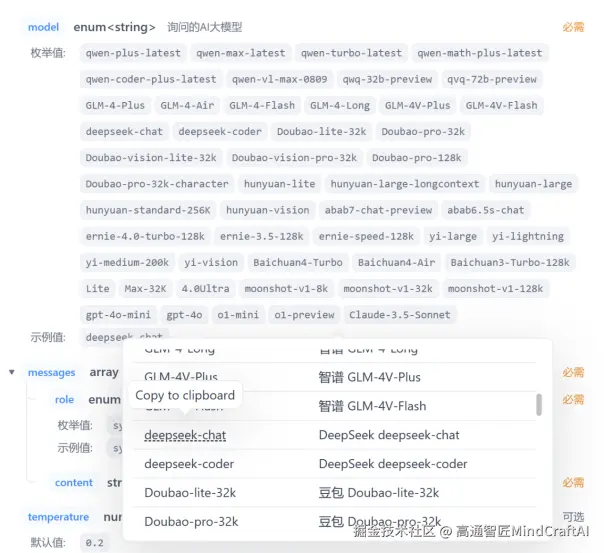Click the DeepSeek deepseek-chat description cell

click(x=389, y=435)
